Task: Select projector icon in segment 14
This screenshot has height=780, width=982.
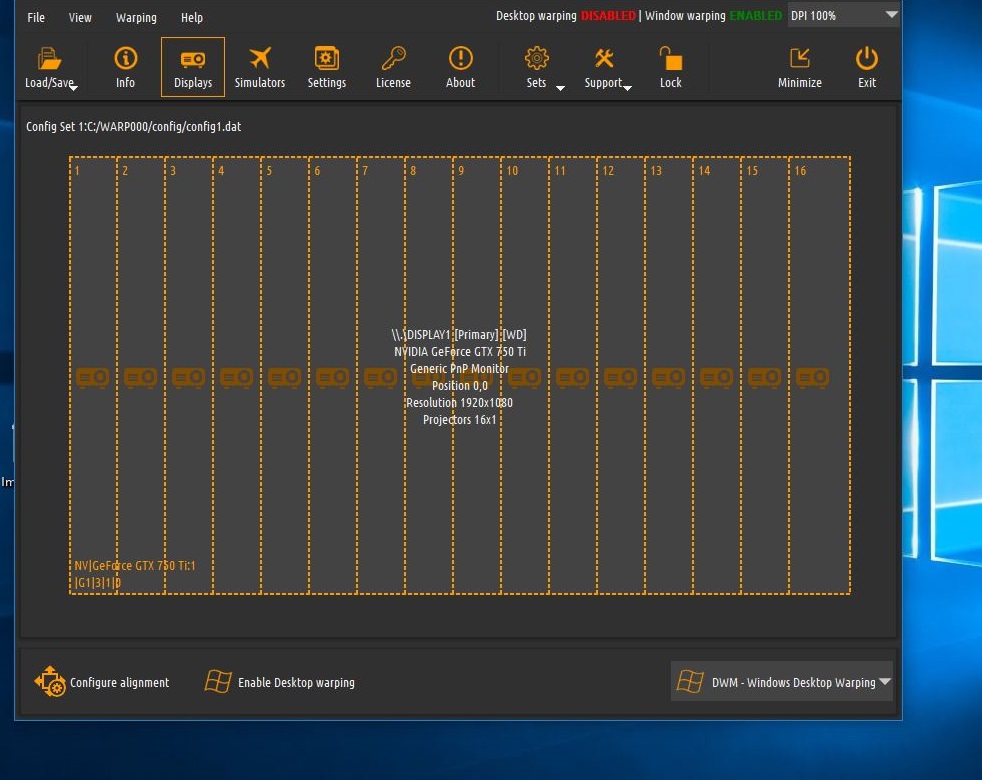Action: (x=716, y=378)
